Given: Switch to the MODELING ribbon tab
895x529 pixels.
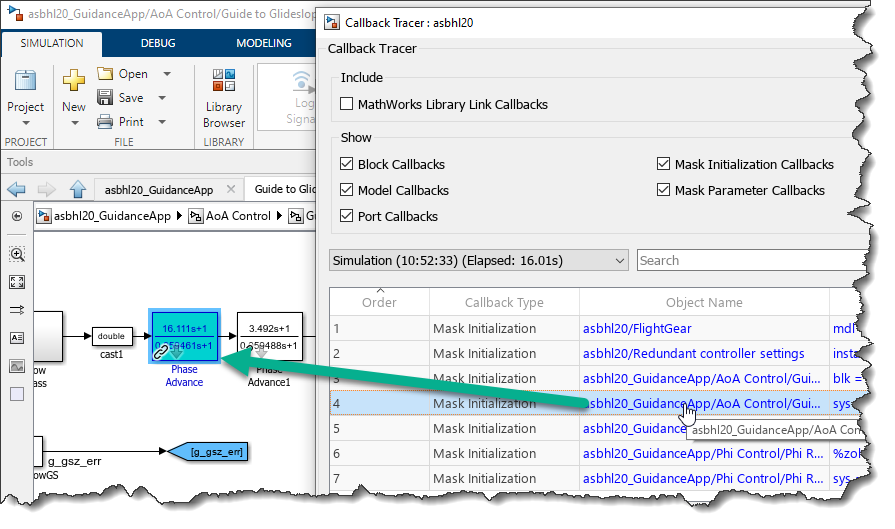Looking at the screenshot, I should tap(263, 43).
